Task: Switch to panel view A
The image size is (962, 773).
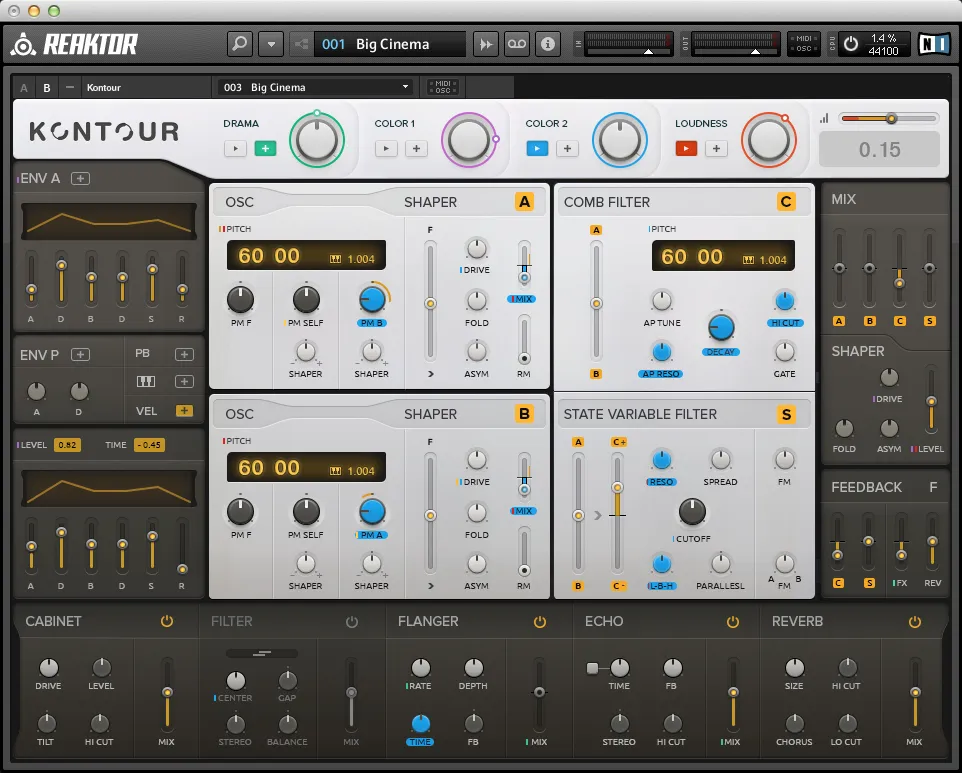Action: click(x=24, y=88)
